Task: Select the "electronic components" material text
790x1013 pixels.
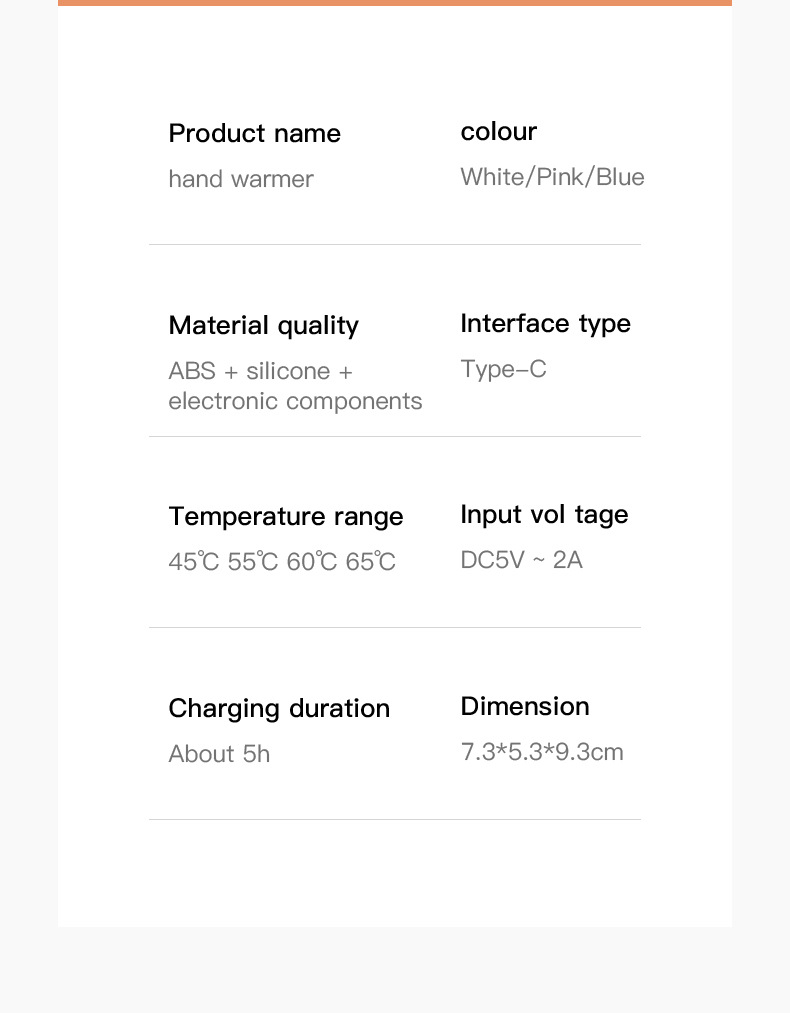Action: pos(295,402)
